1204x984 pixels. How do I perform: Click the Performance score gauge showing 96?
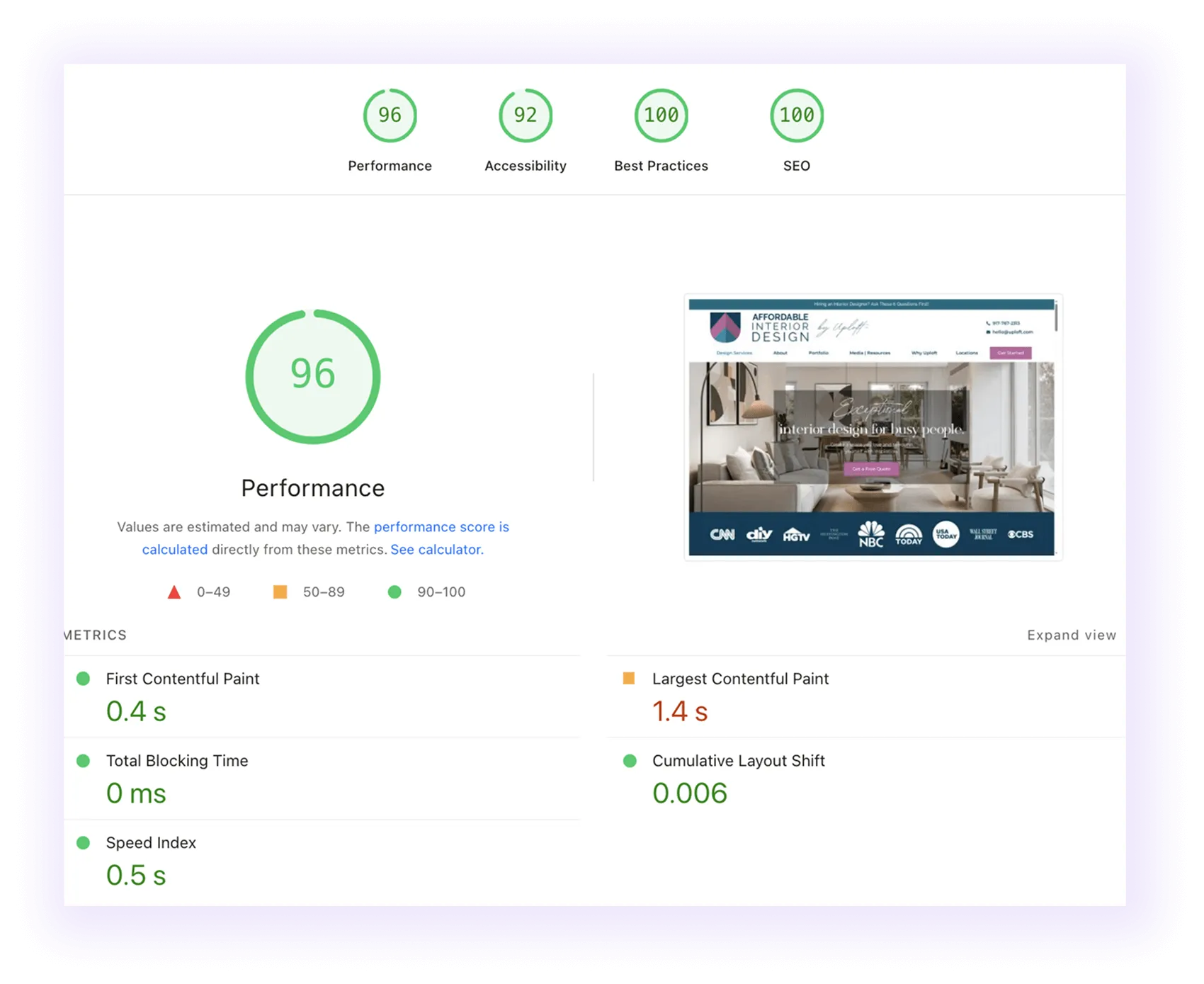390,115
